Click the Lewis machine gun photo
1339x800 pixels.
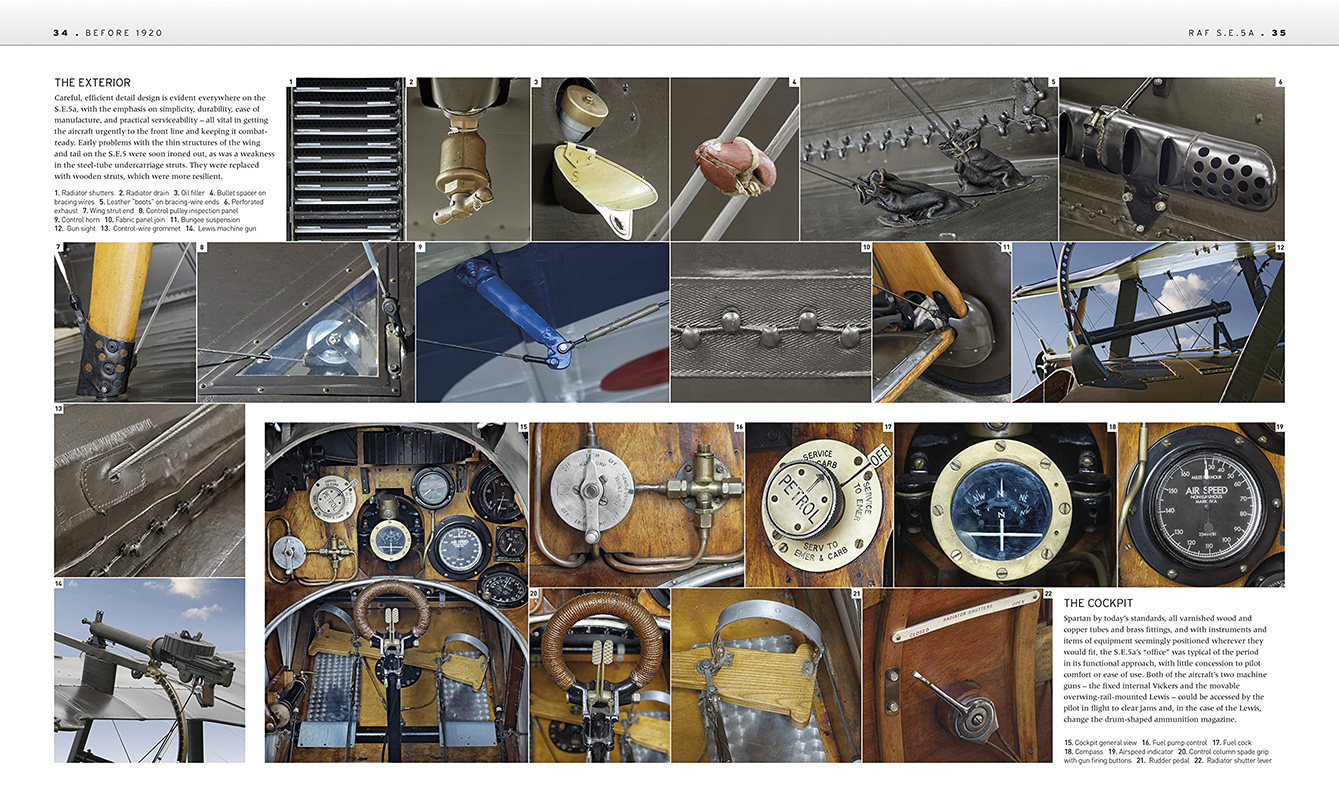[x=149, y=670]
